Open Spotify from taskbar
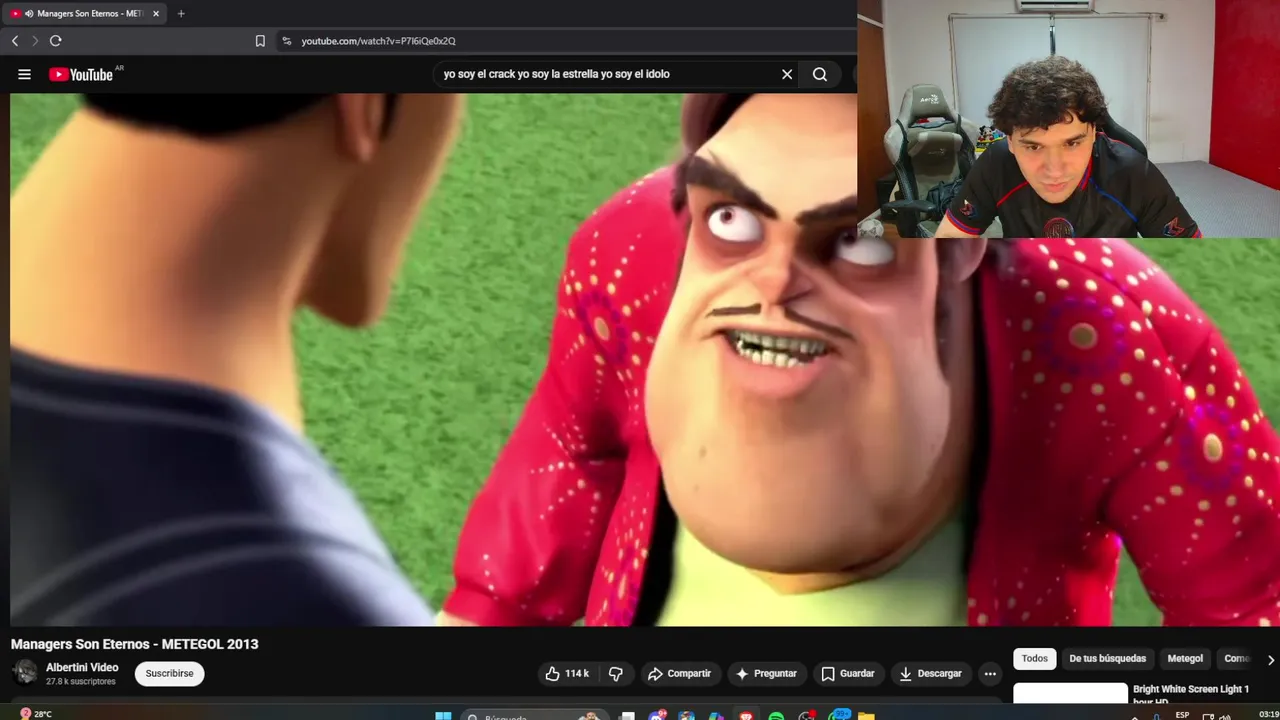 (777, 716)
